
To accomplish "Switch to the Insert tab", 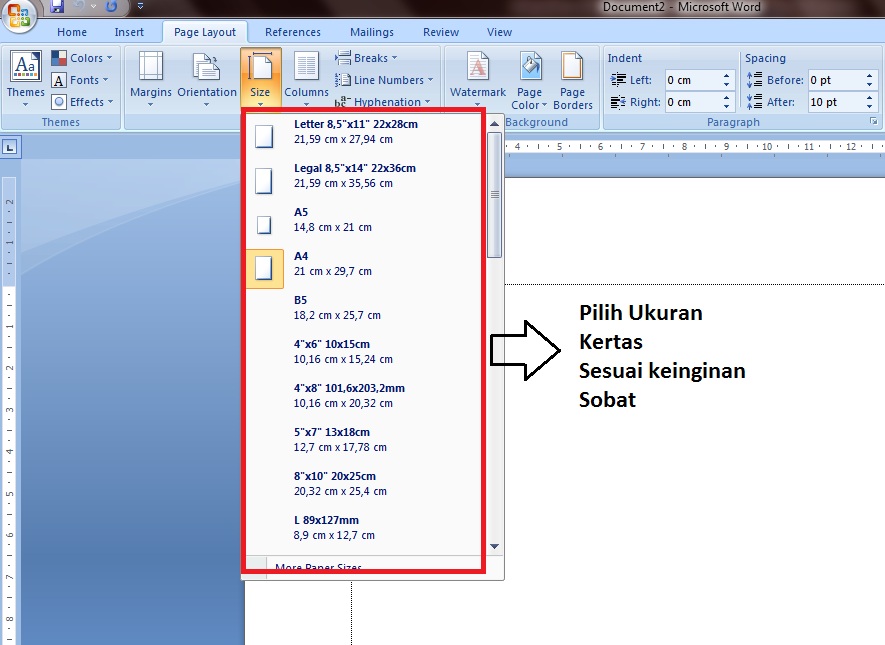I will [129, 32].
